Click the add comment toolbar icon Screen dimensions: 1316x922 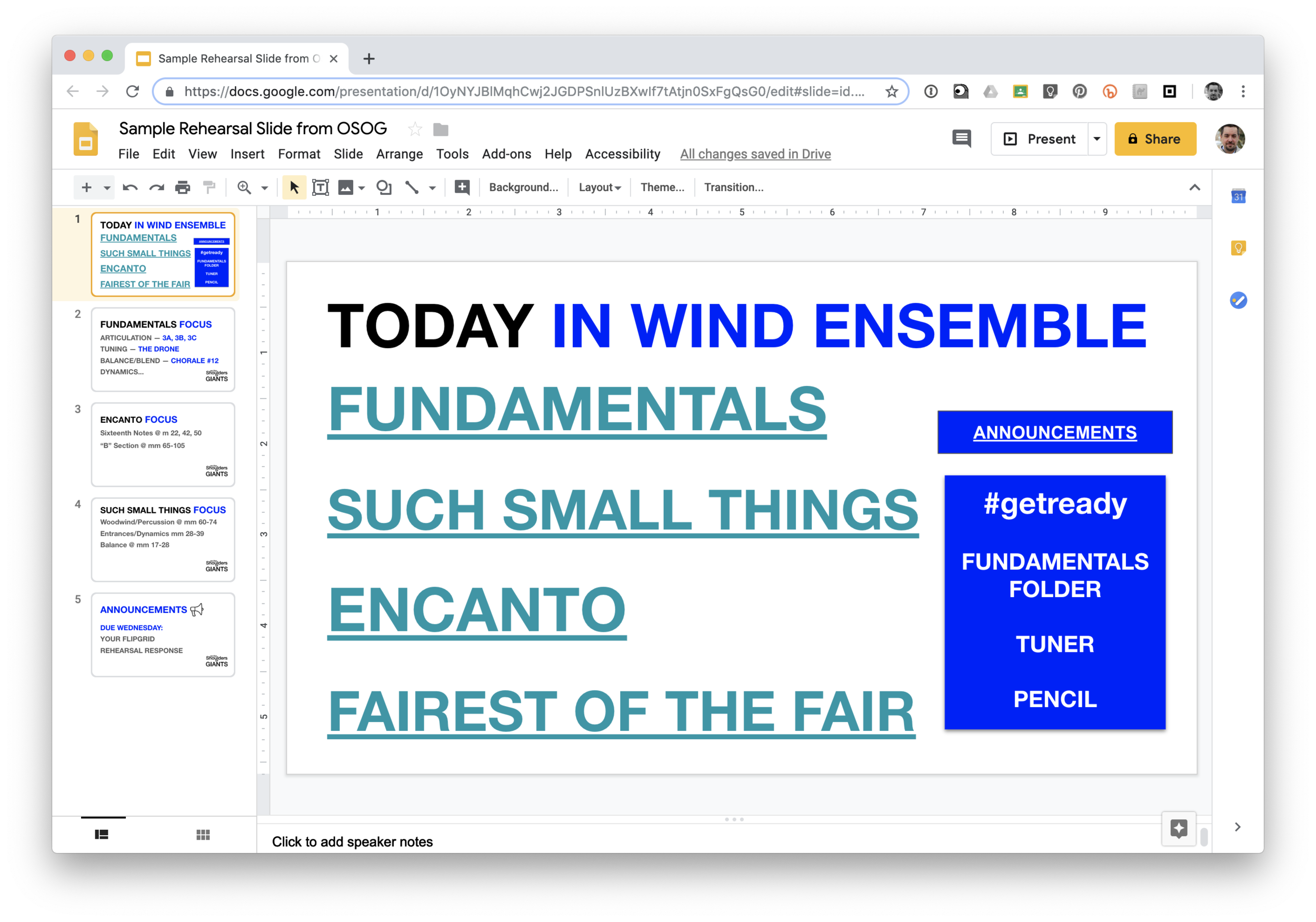tap(462, 187)
